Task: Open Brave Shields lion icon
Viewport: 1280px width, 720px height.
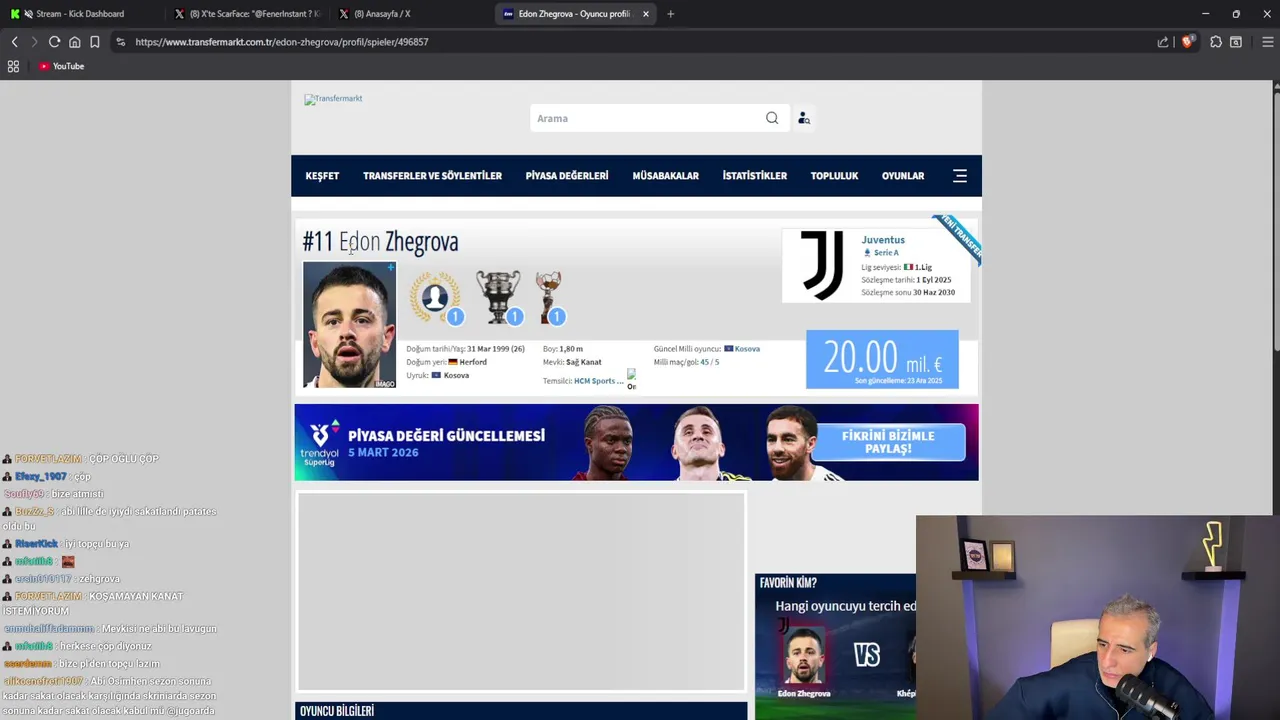Action: coord(1187,42)
